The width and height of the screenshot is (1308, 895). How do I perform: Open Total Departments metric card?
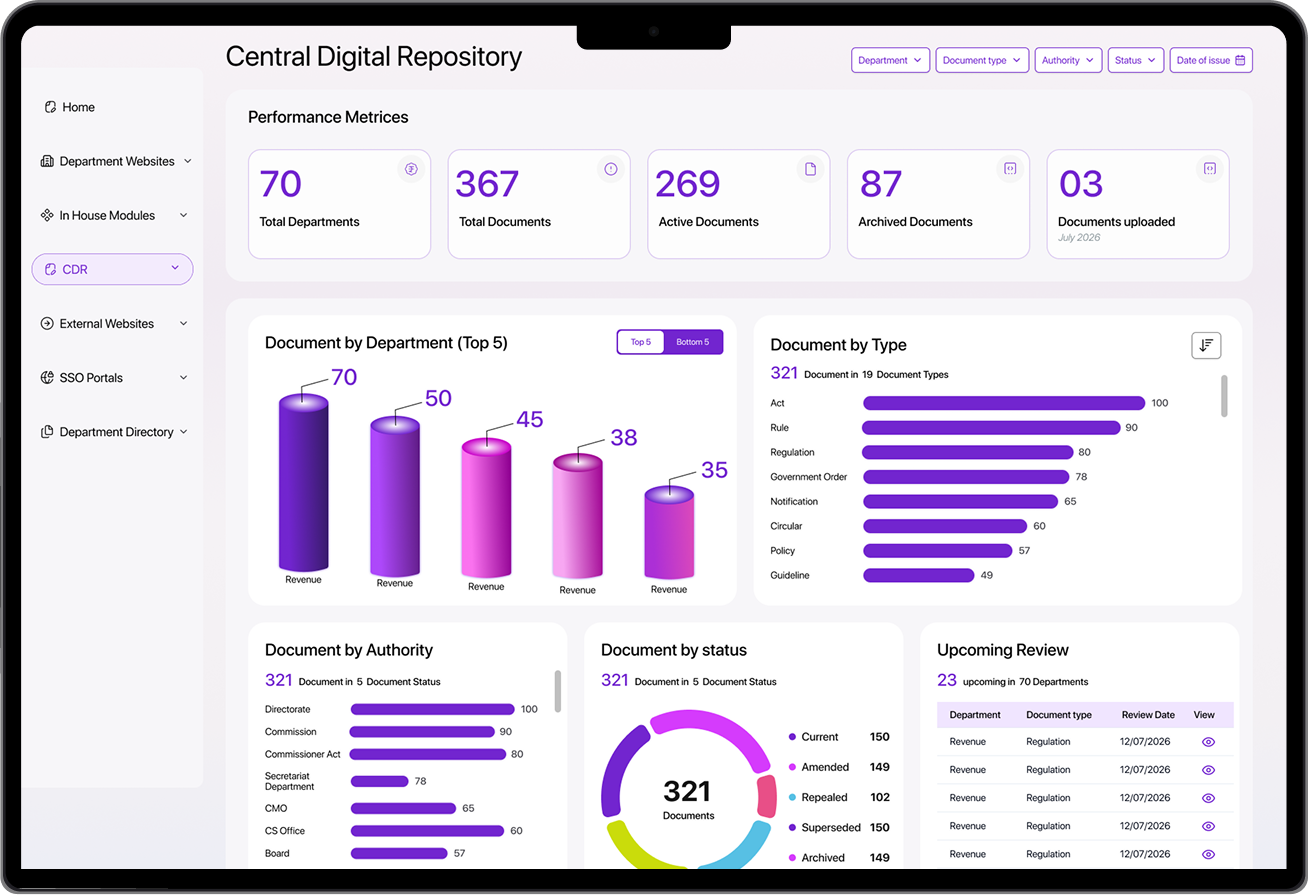[339, 204]
